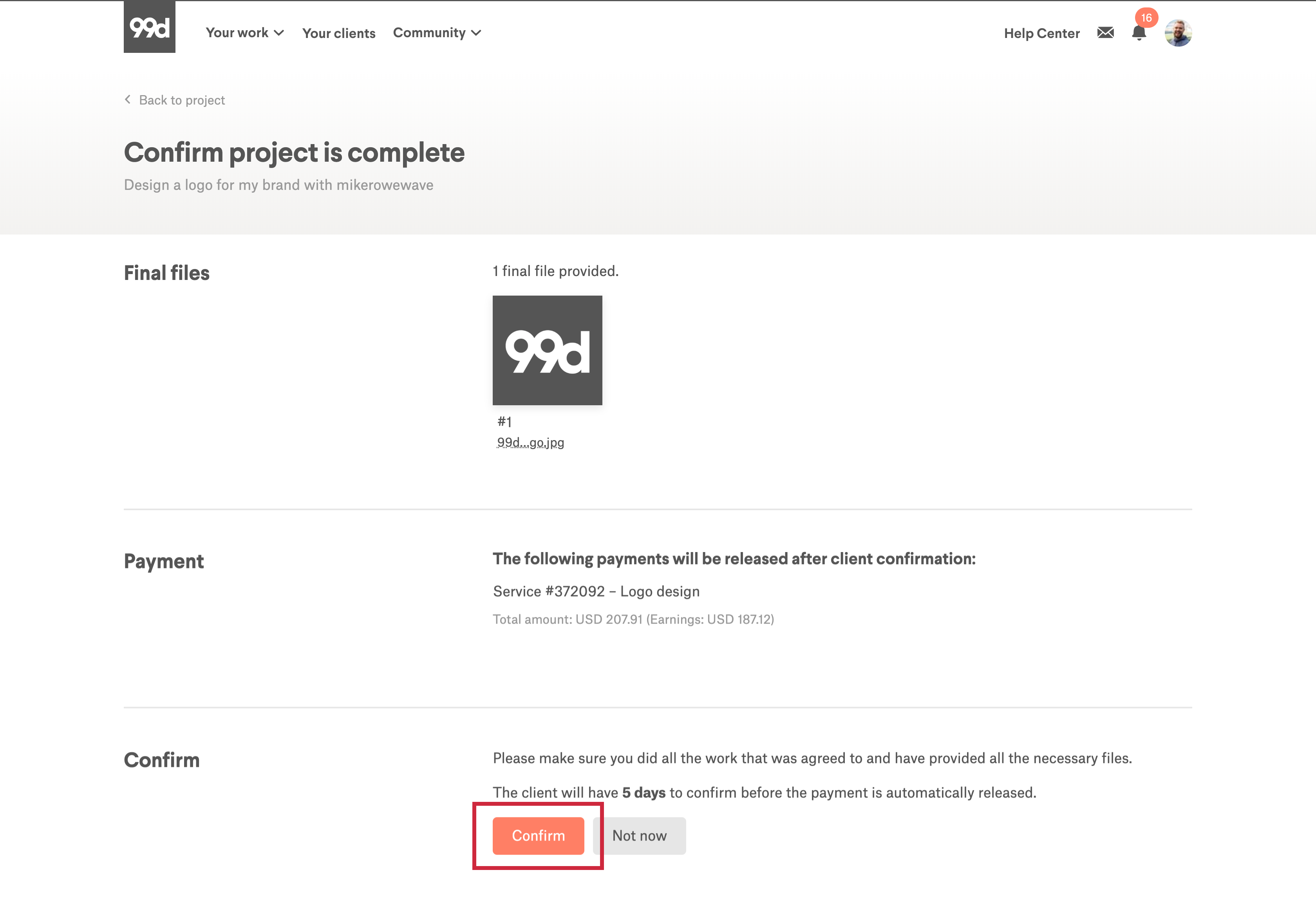1316x897 pixels.
Task: Open the Your work menu
Action: click(237, 33)
